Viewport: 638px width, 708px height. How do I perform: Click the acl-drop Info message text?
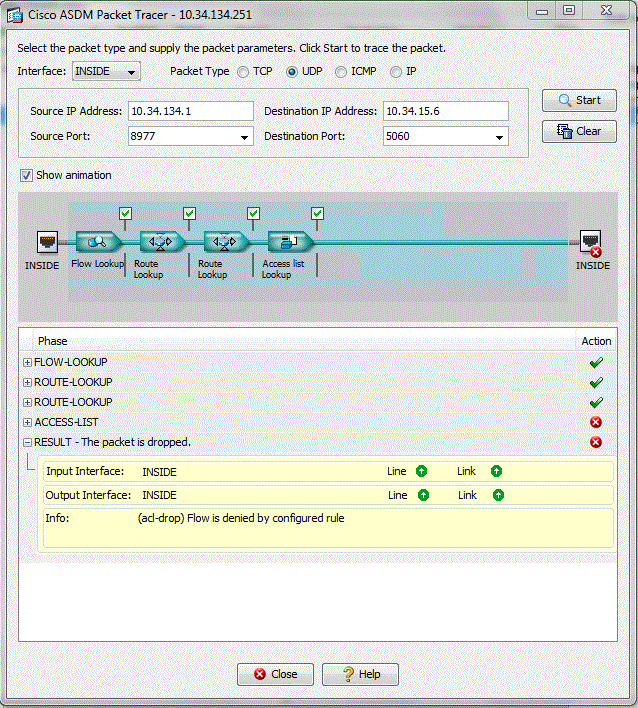pyautogui.click(x=241, y=518)
